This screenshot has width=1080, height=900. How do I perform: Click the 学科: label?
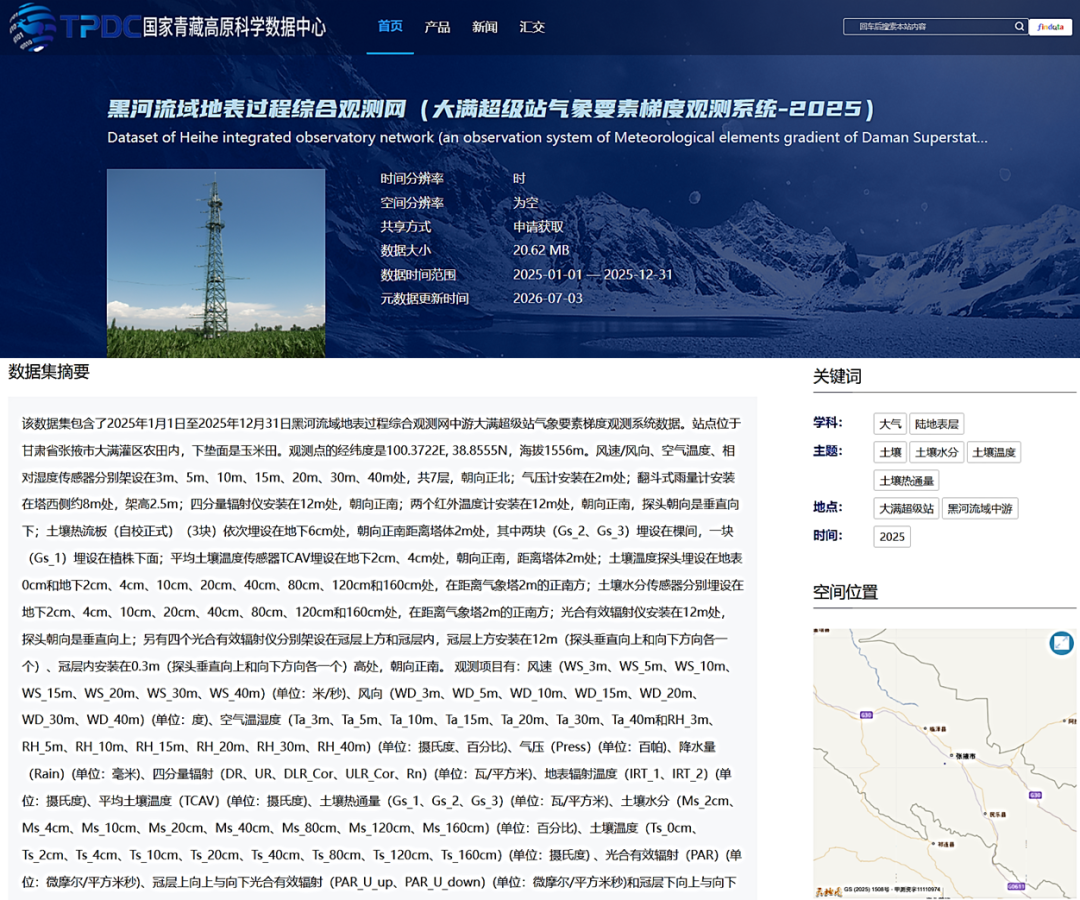tap(827, 422)
